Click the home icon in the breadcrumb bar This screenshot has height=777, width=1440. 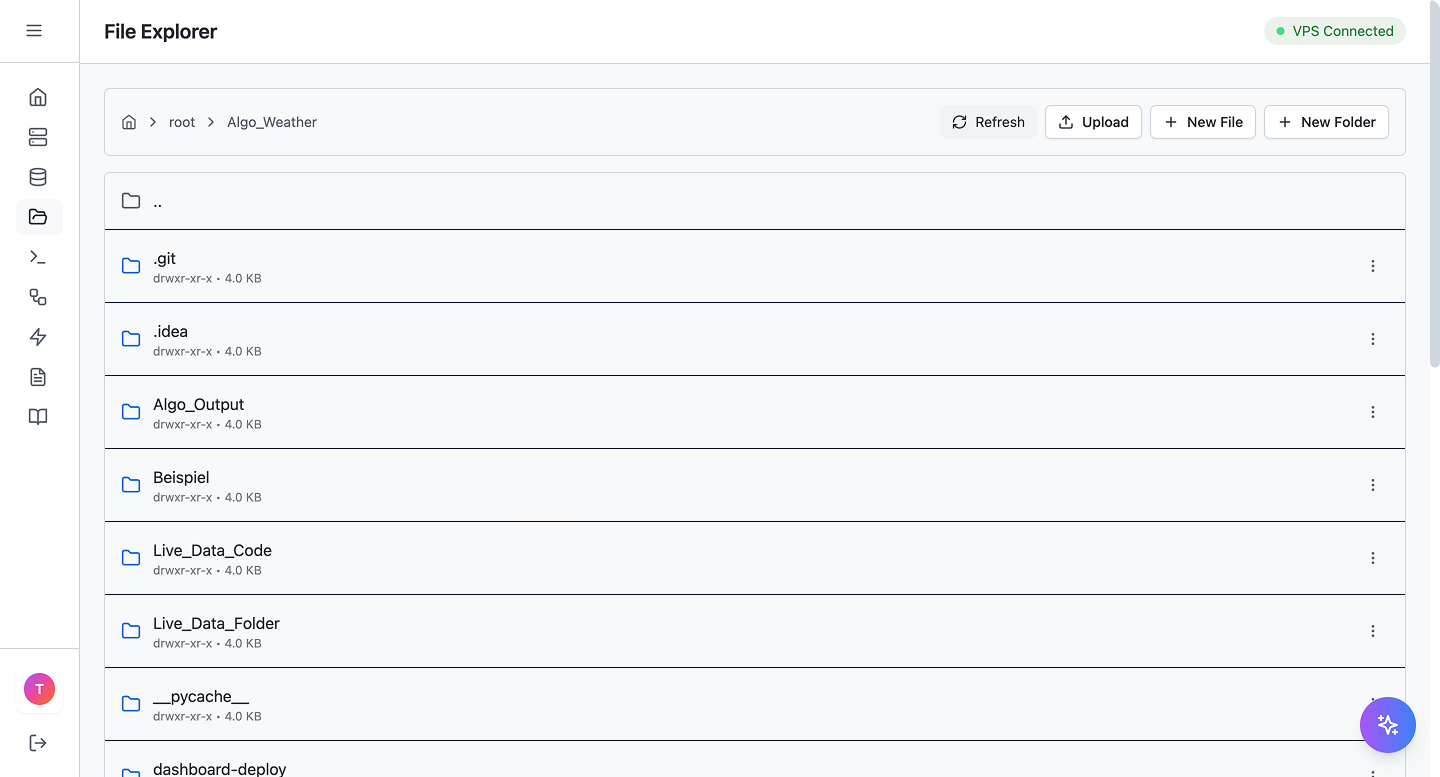(129, 121)
